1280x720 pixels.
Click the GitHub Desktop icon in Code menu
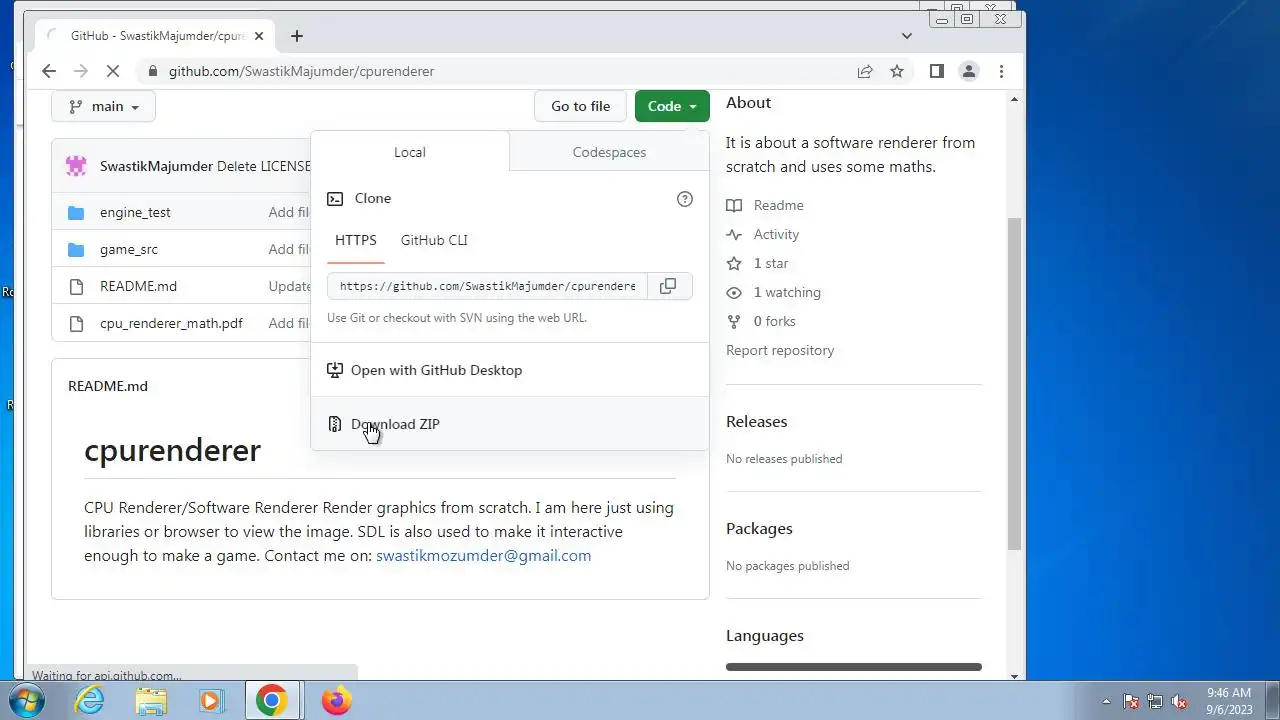tap(335, 370)
